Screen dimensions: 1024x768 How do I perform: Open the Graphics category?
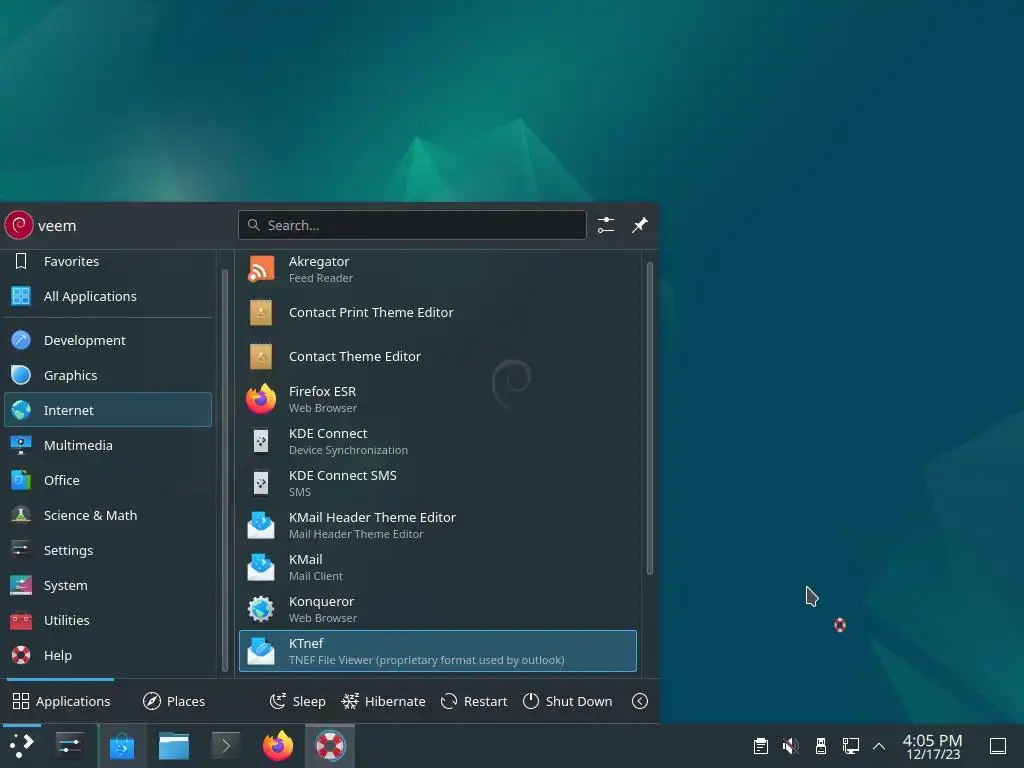tap(108, 375)
